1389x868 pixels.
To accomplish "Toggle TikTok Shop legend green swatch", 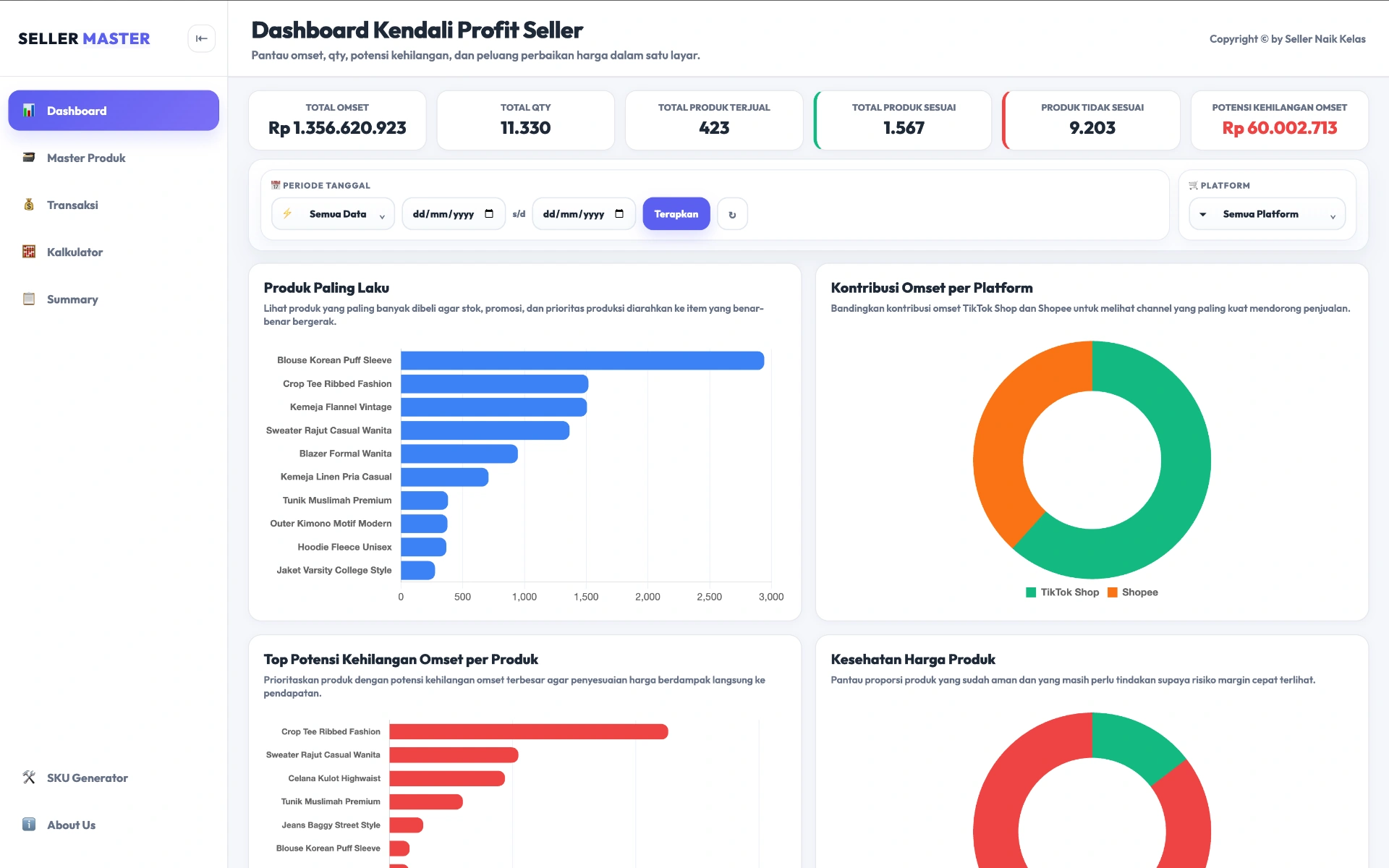I will [1031, 592].
